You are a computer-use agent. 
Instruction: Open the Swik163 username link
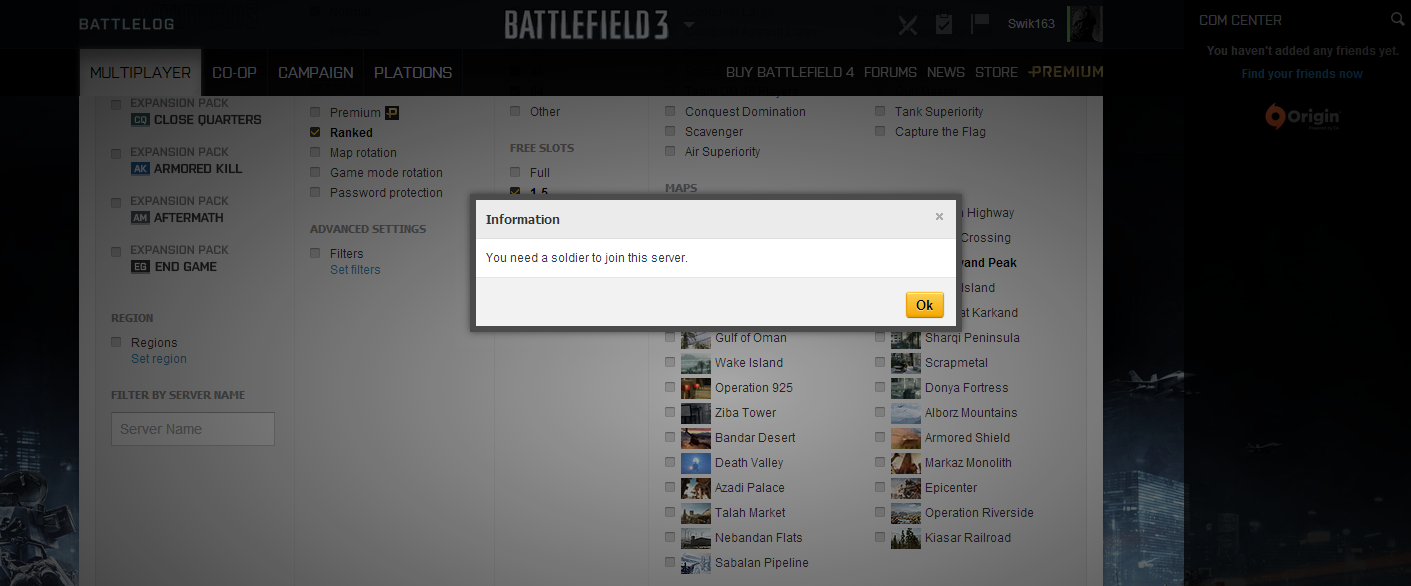[1031, 24]
